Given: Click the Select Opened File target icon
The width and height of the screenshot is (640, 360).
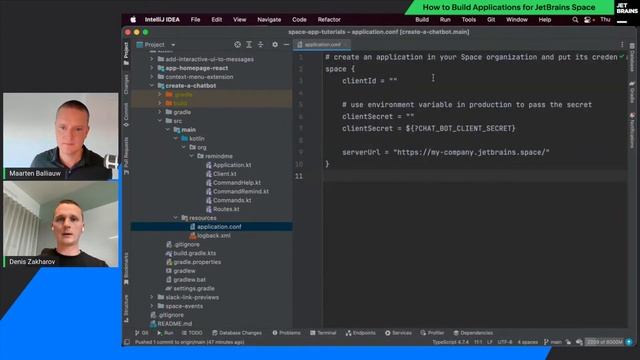Looking at the screenshot, I should coord(237,44).
